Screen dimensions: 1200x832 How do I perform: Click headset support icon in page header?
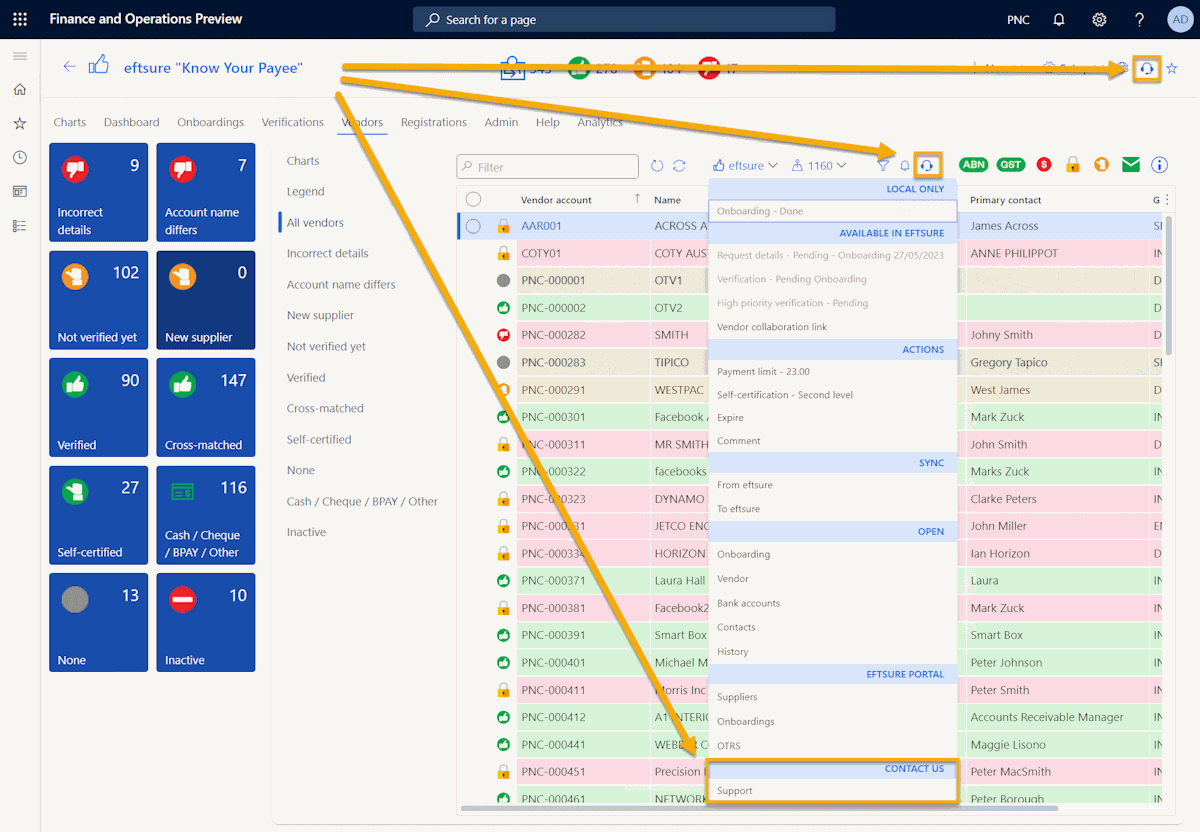pos(1147,68)
